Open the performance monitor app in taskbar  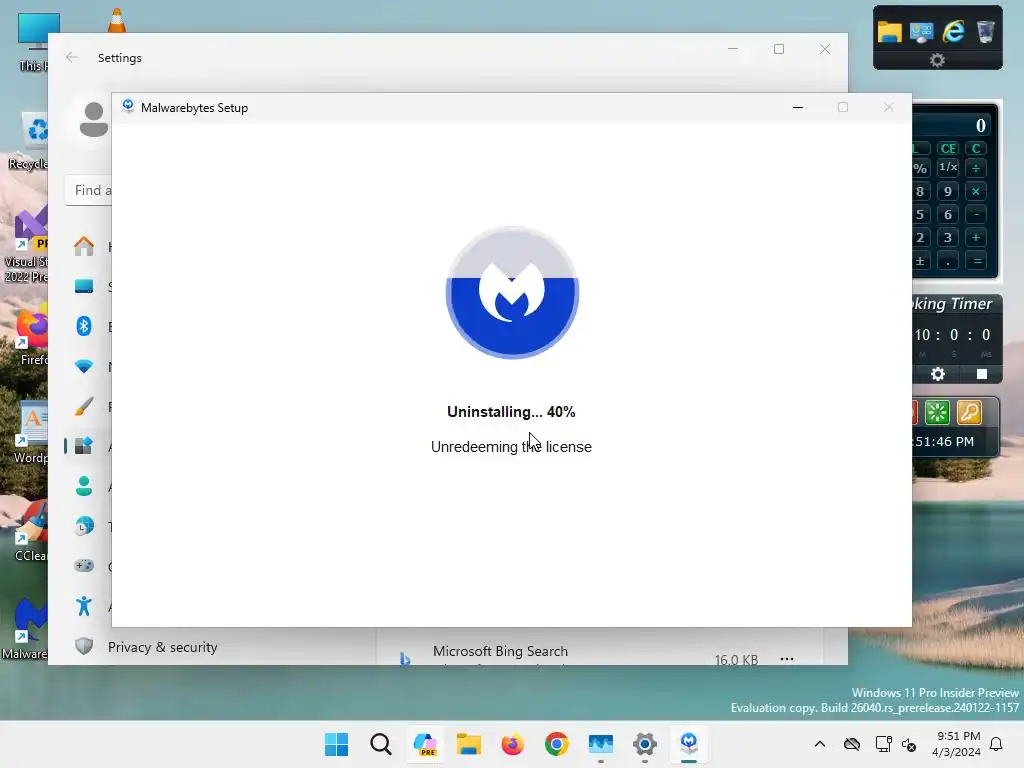coord(601,744)
